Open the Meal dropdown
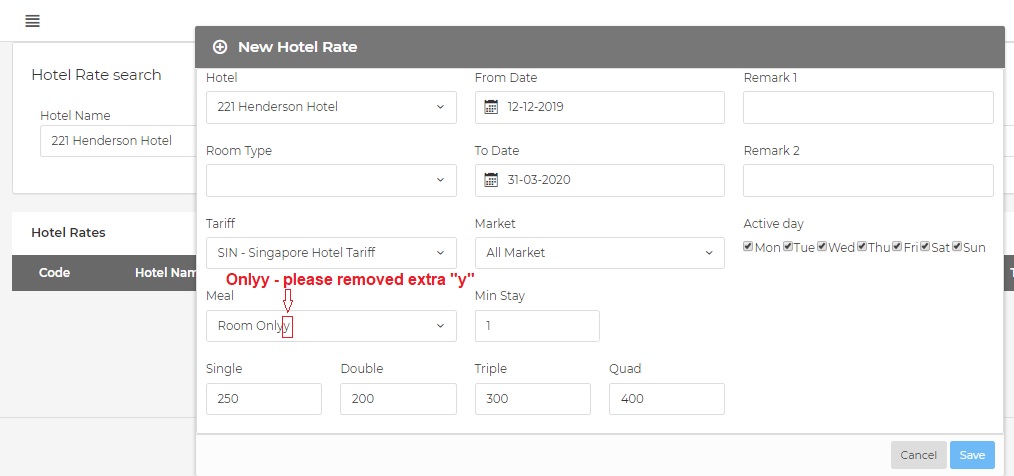Image resolution: width=1014 pixels, height=476 pixels. point(331,326)
